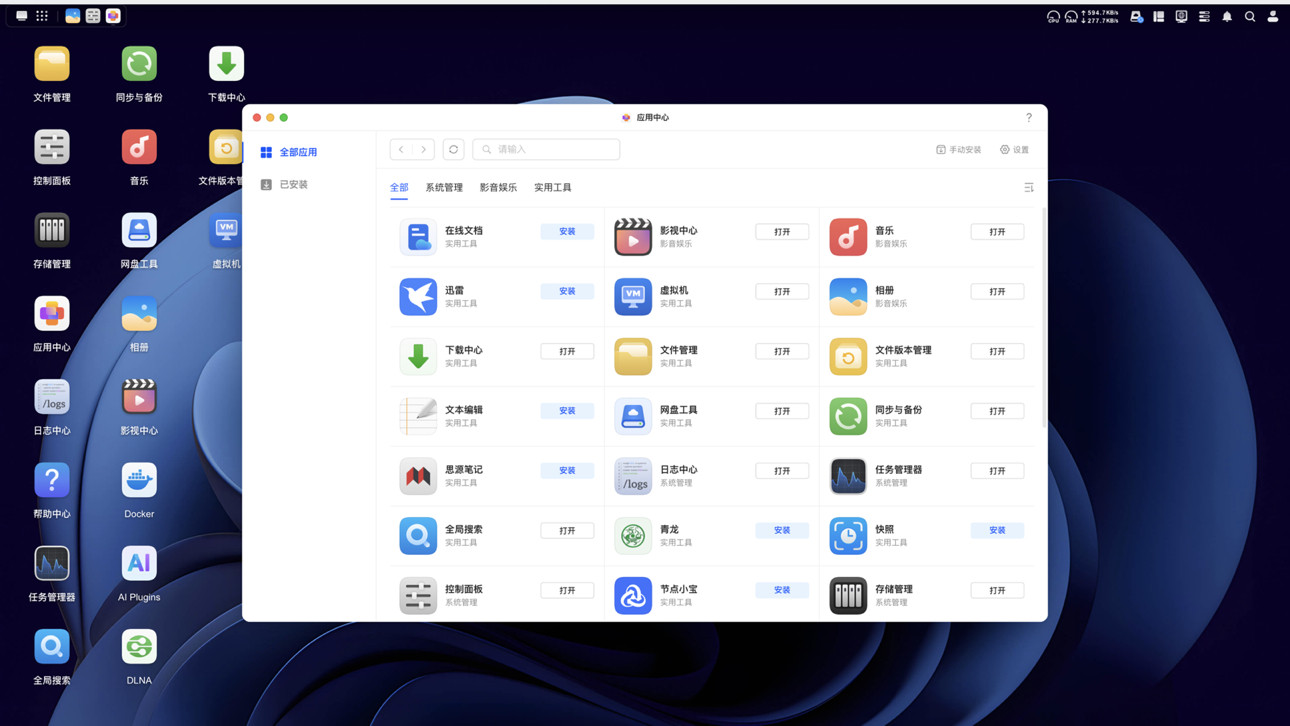
Task: Switch to the 影音娱乐 tab
Action: tap(498, 188)
